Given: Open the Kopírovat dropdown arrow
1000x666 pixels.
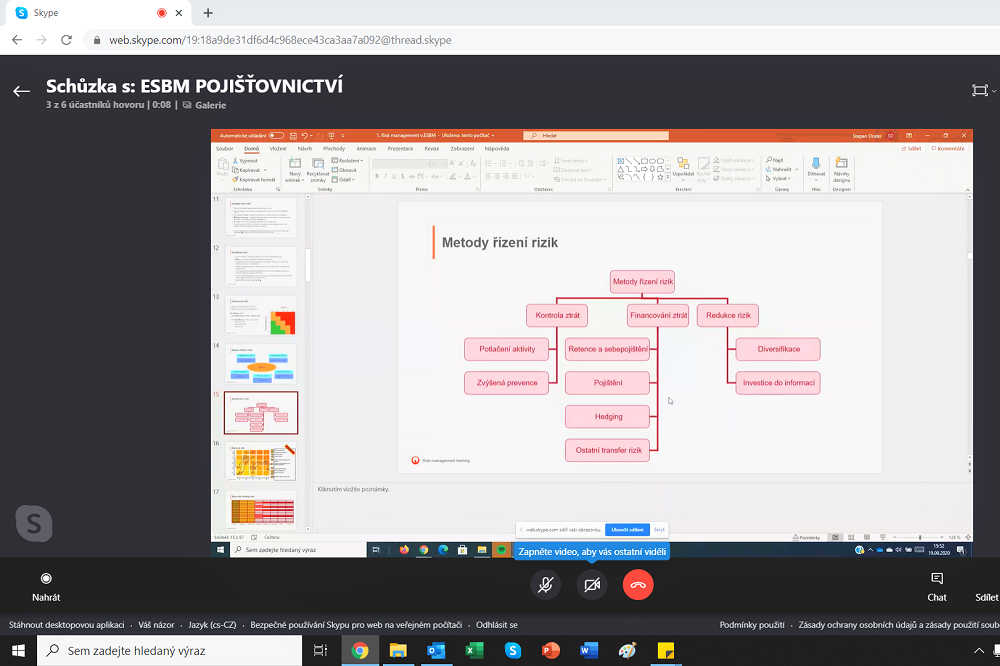Looking at the screenshot, I should pyautogui.click(x=265, y=170).
